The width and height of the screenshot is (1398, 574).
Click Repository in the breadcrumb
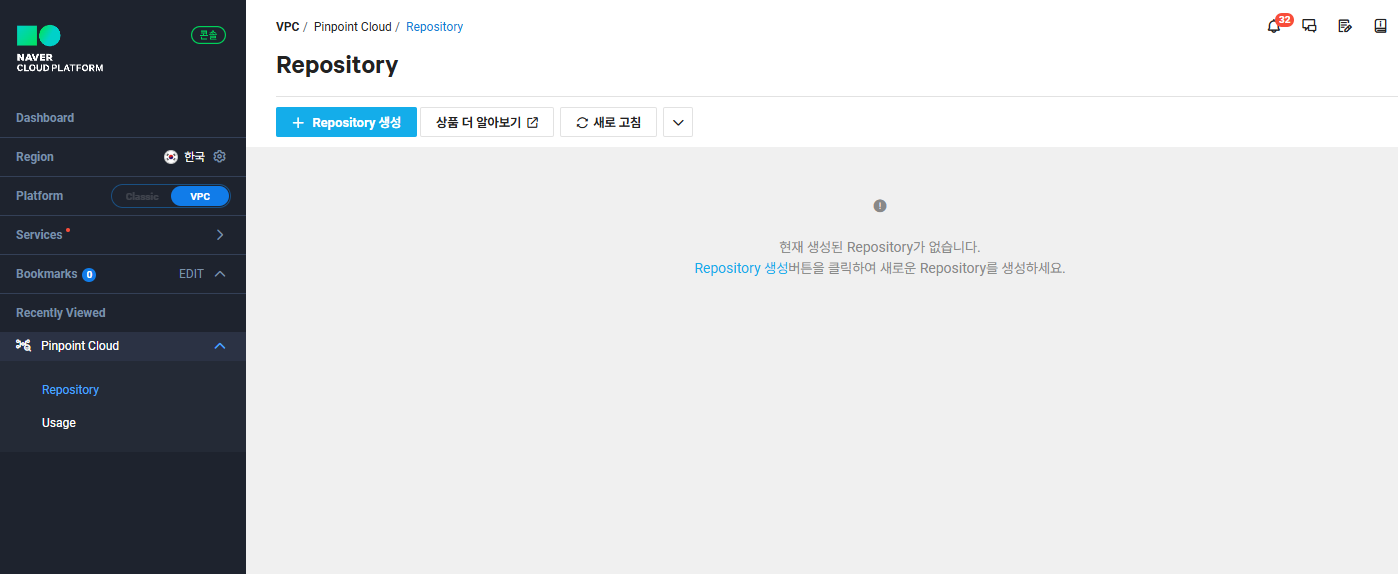[434, 27]
